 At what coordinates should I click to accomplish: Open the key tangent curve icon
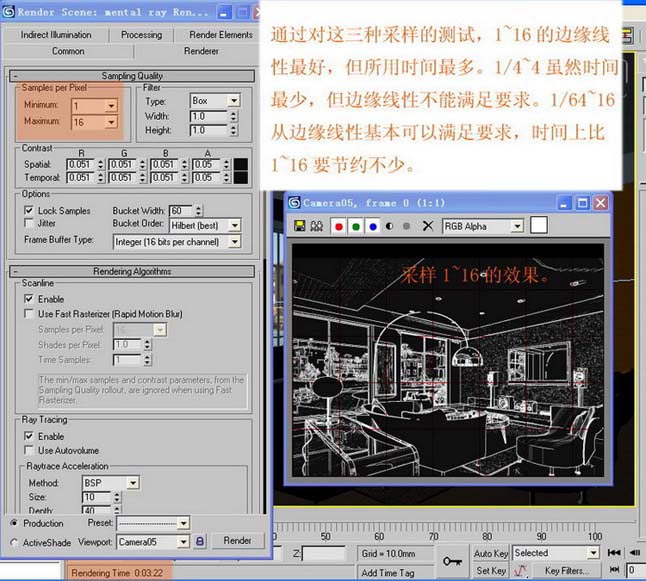(520, 571)
